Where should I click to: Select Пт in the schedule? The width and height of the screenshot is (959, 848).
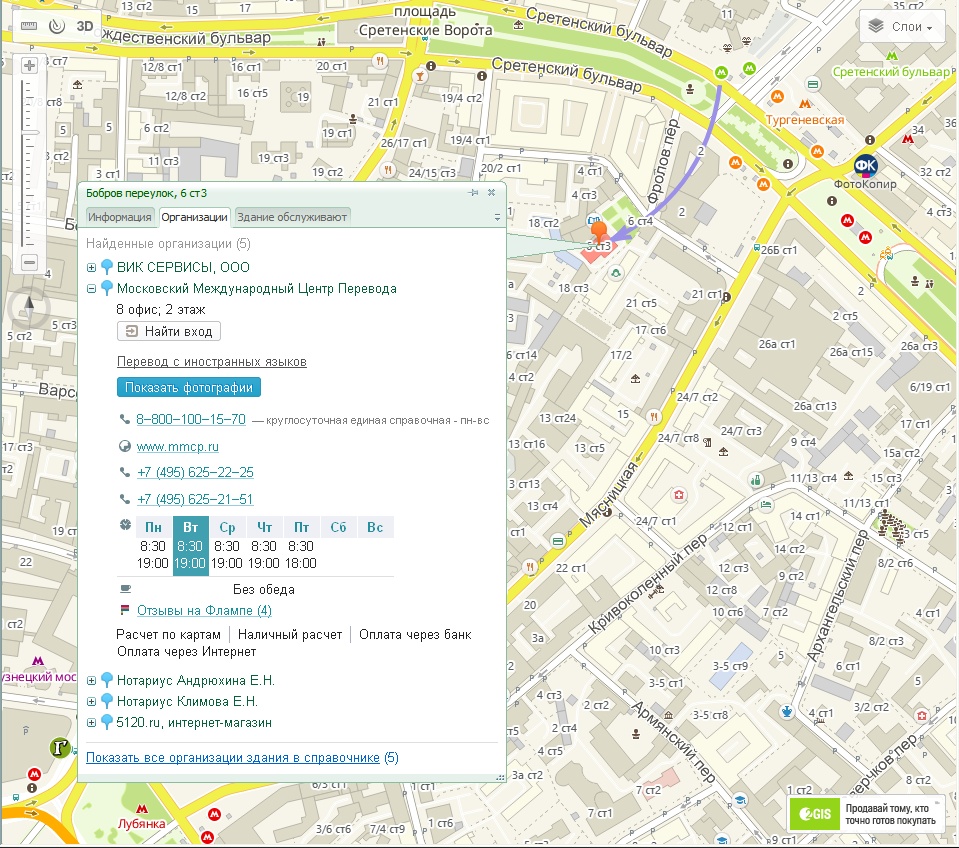point(301,527)
